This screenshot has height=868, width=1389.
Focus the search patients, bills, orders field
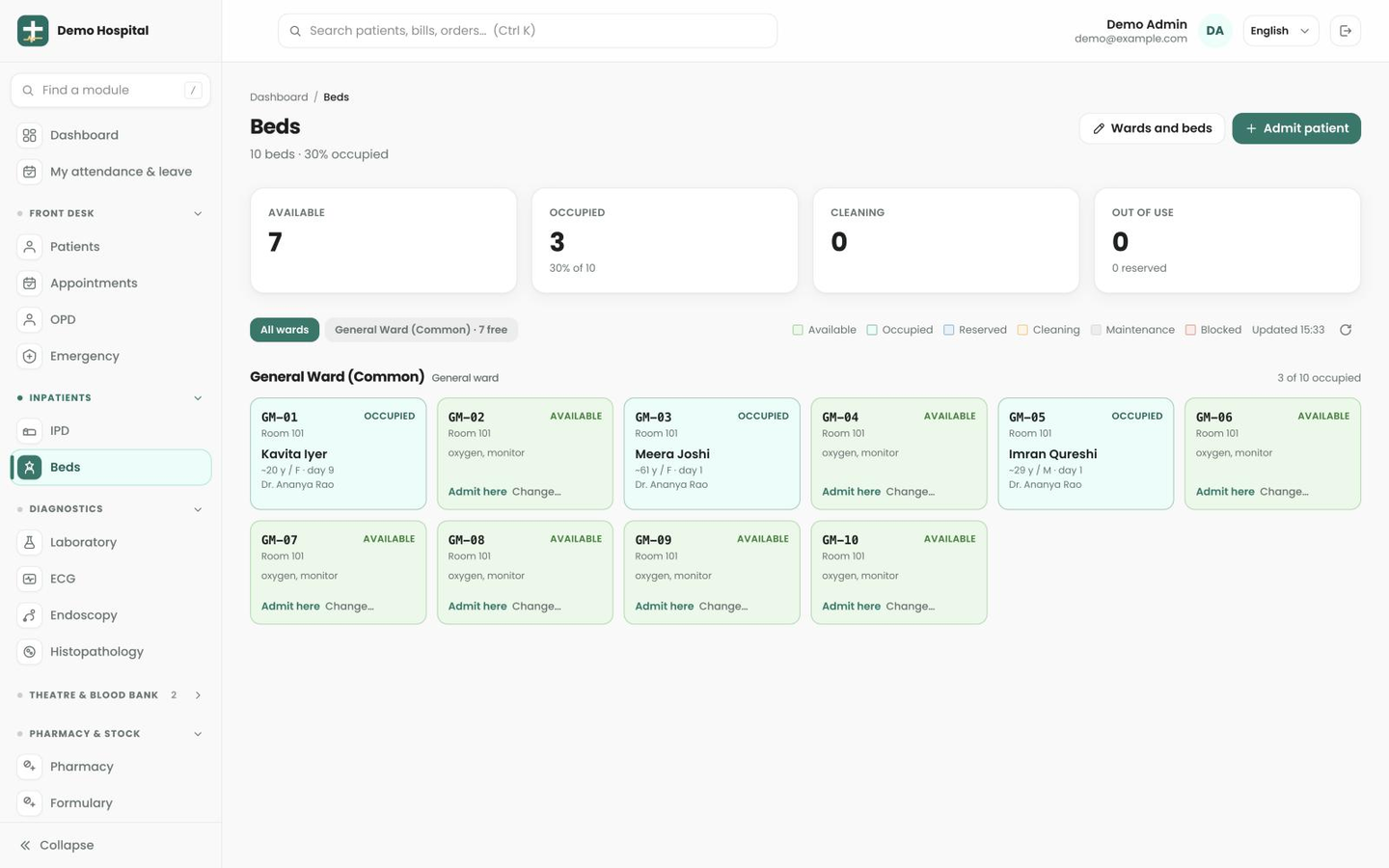point(528,31)
